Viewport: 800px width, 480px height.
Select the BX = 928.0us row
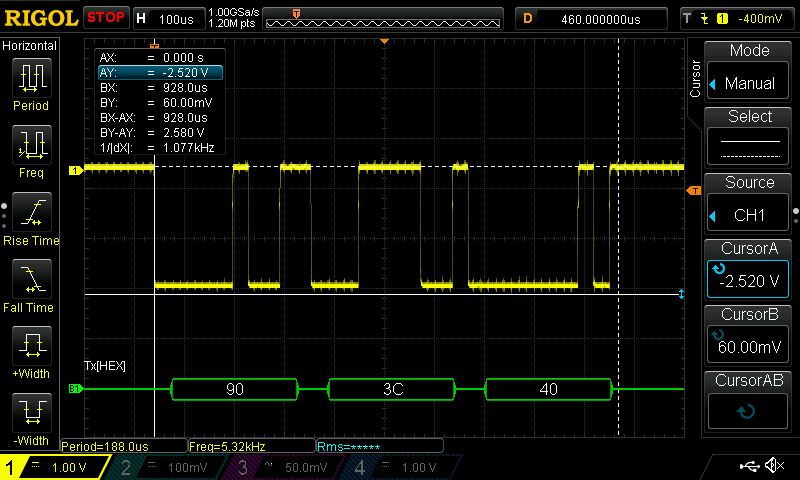pos(160,88)
